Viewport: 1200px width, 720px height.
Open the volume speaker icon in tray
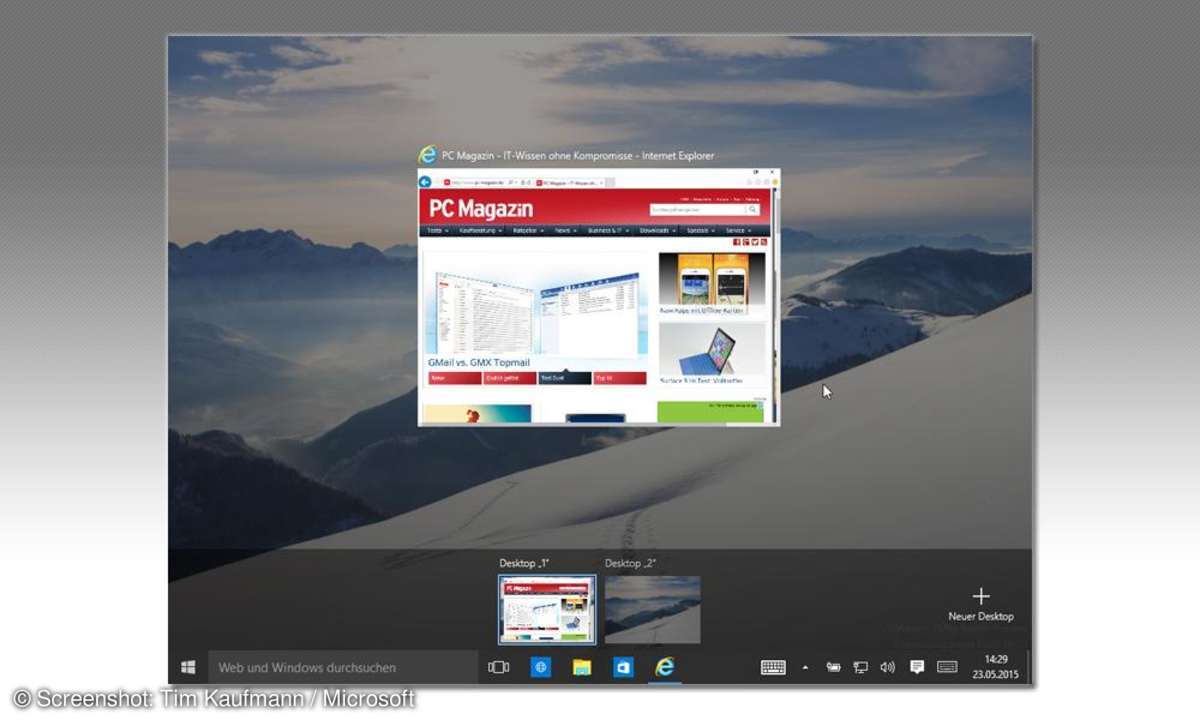[887, 667]
